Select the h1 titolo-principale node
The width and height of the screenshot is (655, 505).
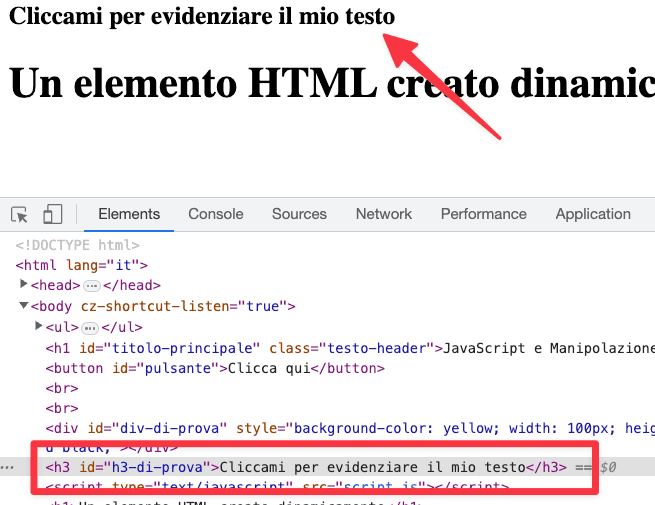[350, 348]
